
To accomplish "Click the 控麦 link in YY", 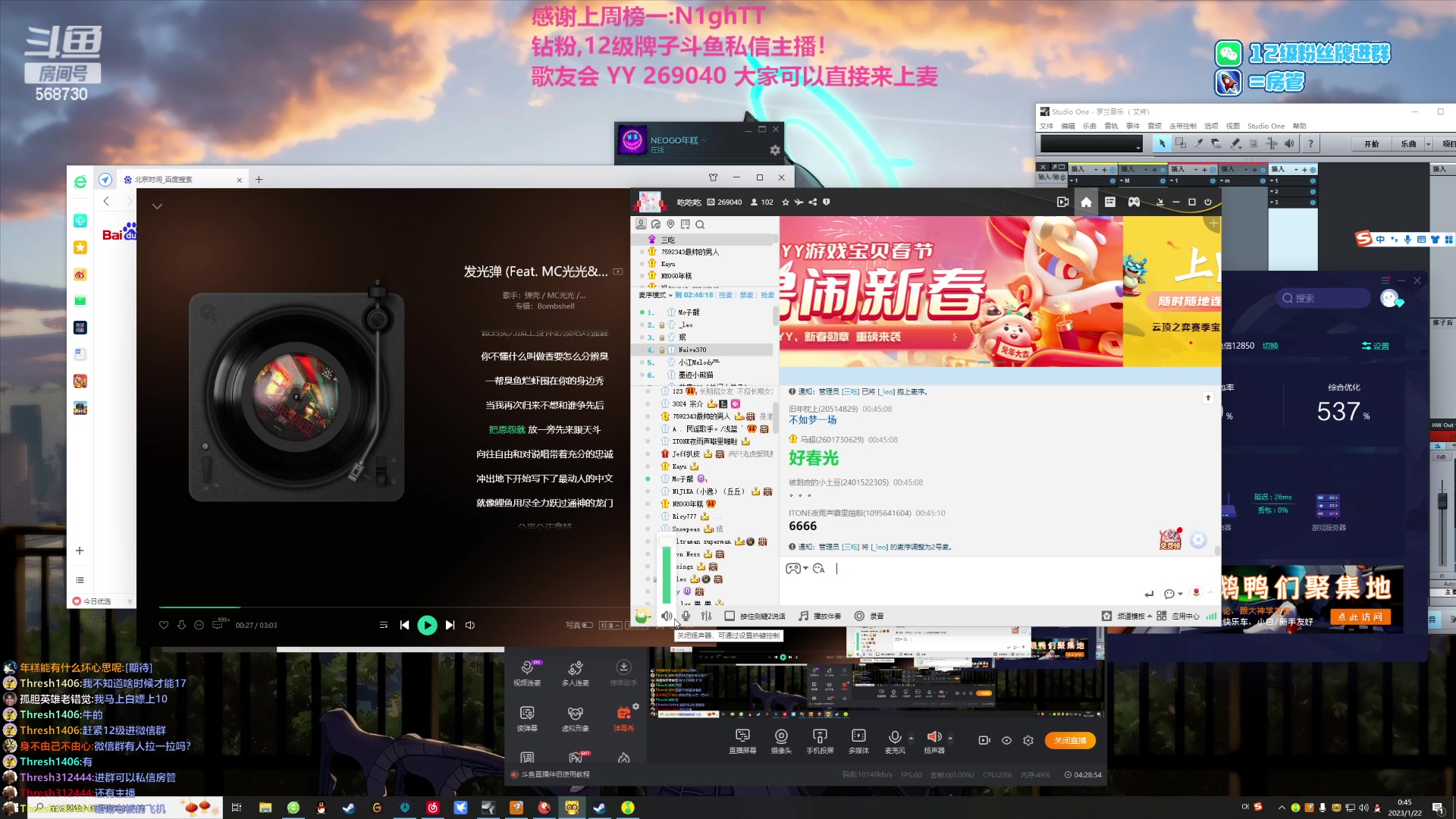I will coord(726,295).
